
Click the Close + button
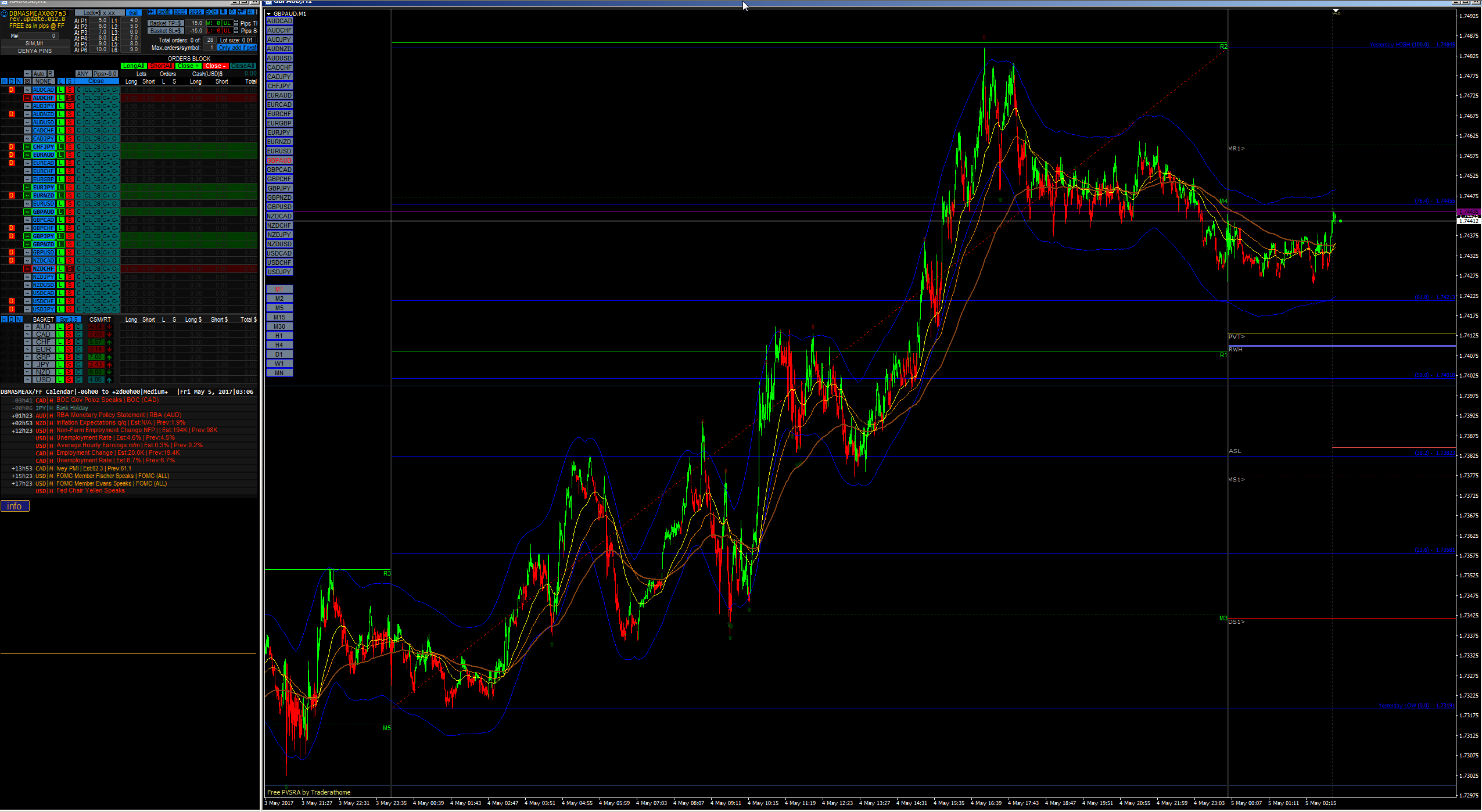[188, 66]
